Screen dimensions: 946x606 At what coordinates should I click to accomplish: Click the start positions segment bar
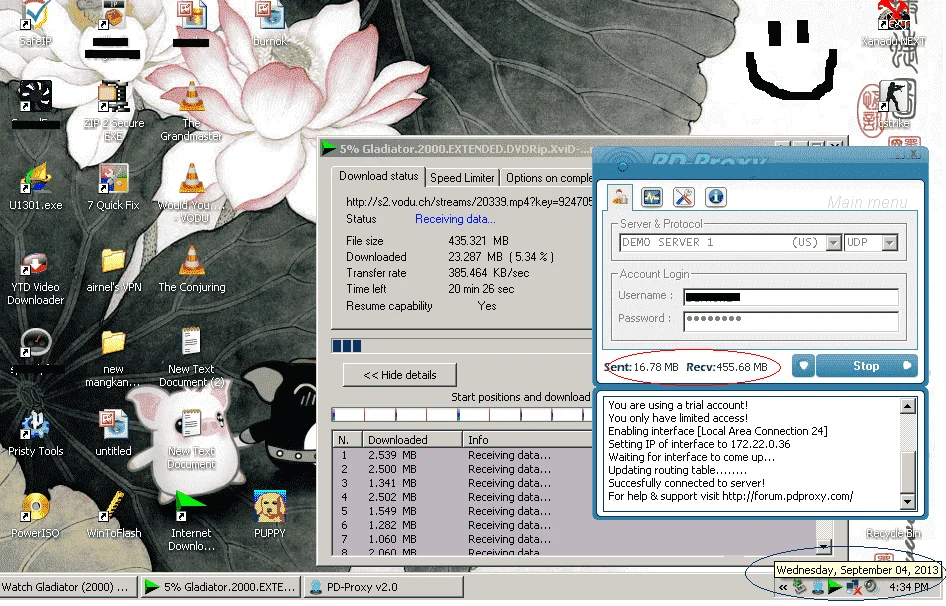click(x=462, y=415)
